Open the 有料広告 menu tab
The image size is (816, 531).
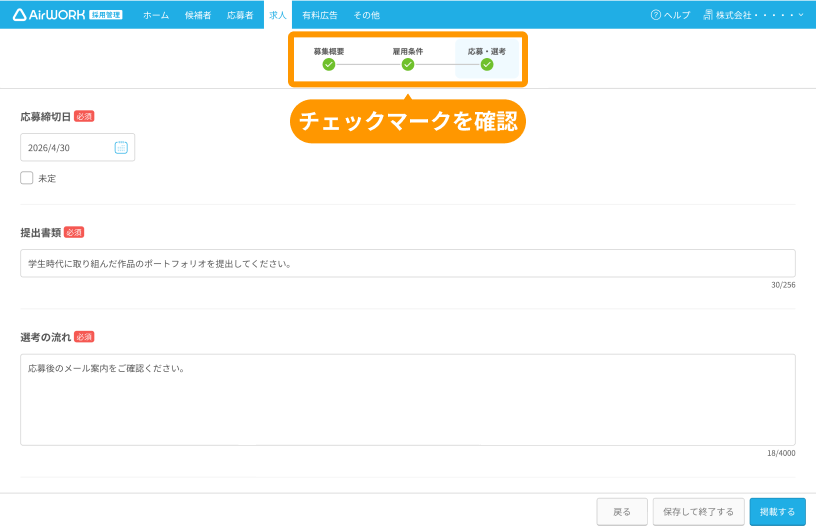pyautogui.click(x=320, y=15)
